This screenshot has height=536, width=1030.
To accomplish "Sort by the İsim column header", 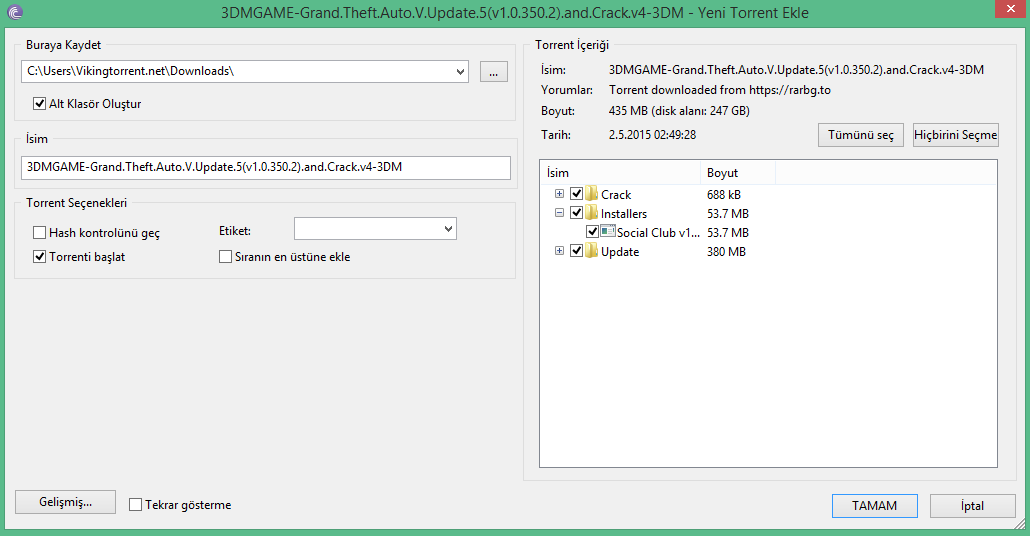I will click(620, 173).
